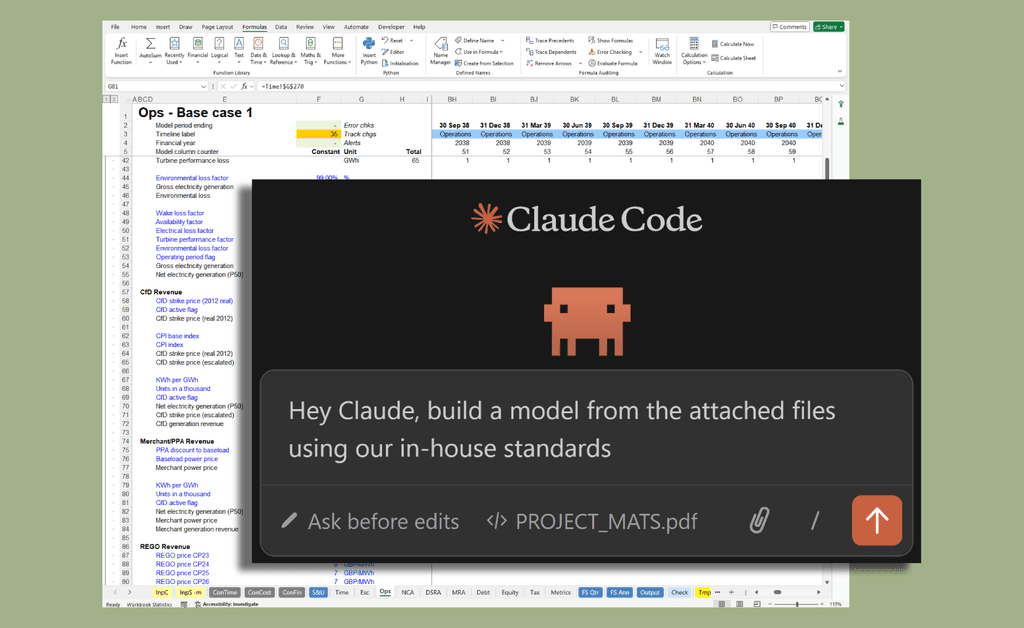The width and height of the screenshot is (1024, 628).
Task: Click the paperclip attach icon in Claude Code
Action: (759, 520)
